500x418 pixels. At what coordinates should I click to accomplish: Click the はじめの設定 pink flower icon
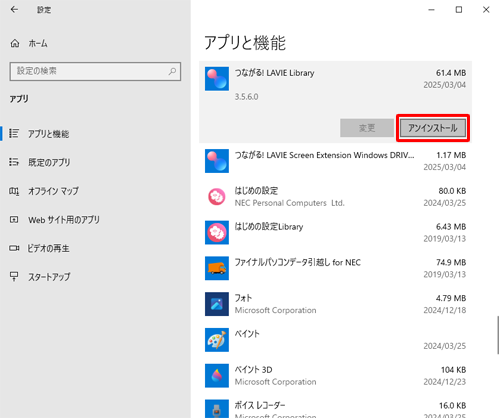pyautogui.click(x=217, y=197)
